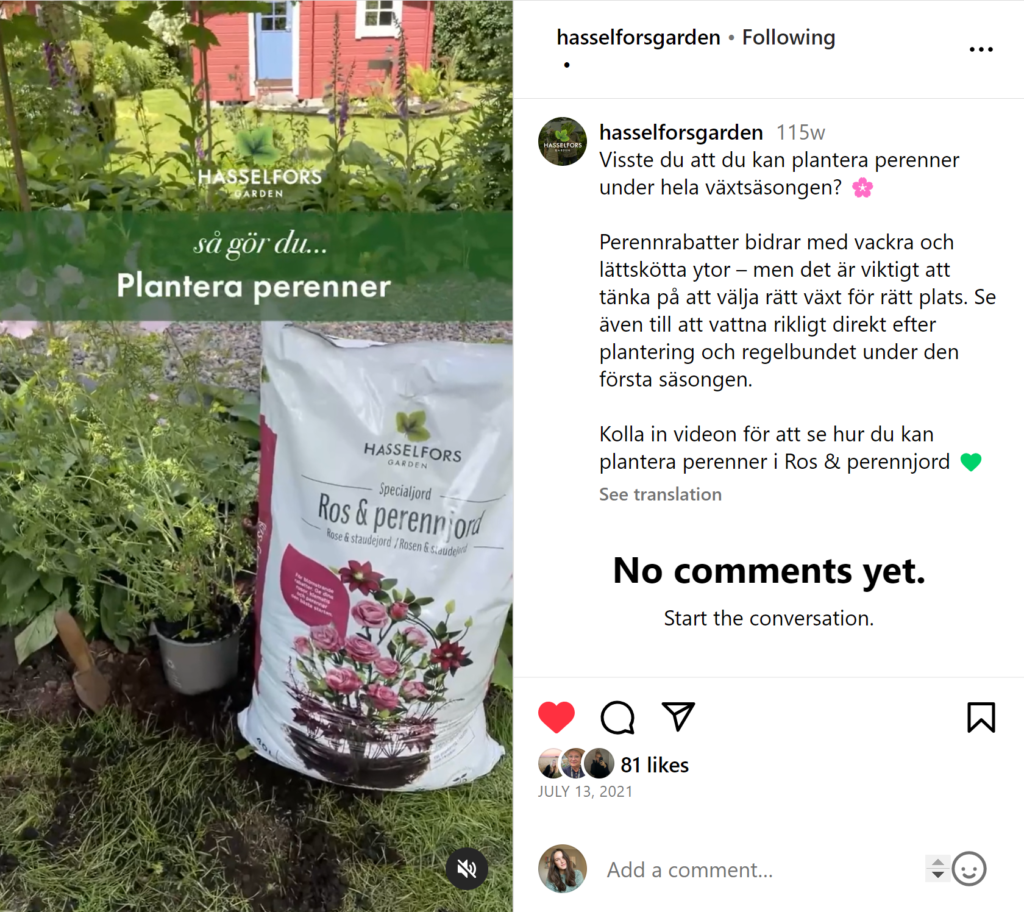The image size is (1024, 912).
Task: Unlike the post with the red heart
Action: point(556,717)
